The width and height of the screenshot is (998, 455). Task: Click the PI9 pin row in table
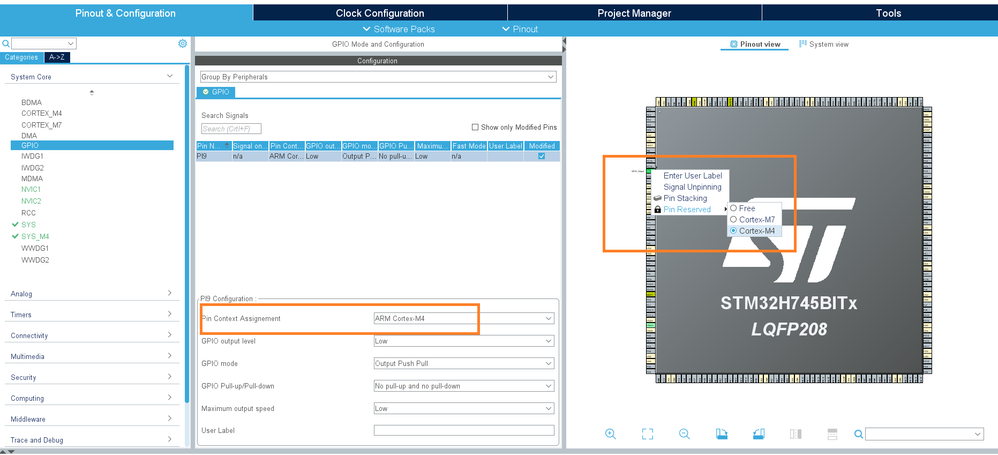[x=378, y=156]
